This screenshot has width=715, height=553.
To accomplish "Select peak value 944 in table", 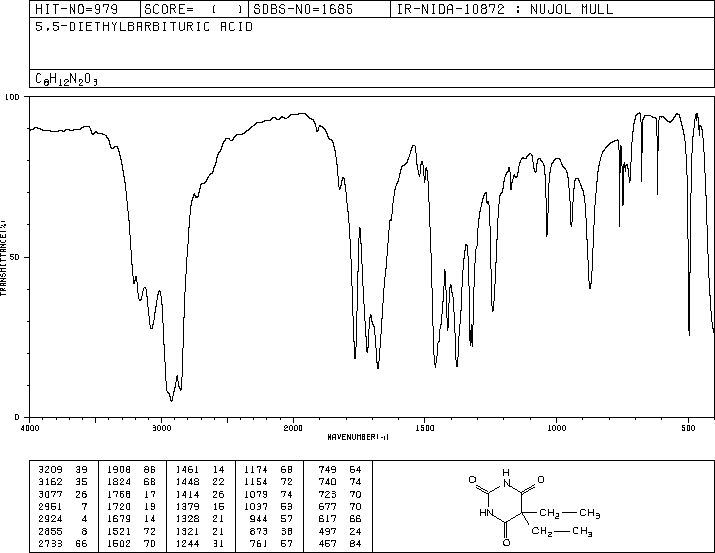I will coord(259,519).
